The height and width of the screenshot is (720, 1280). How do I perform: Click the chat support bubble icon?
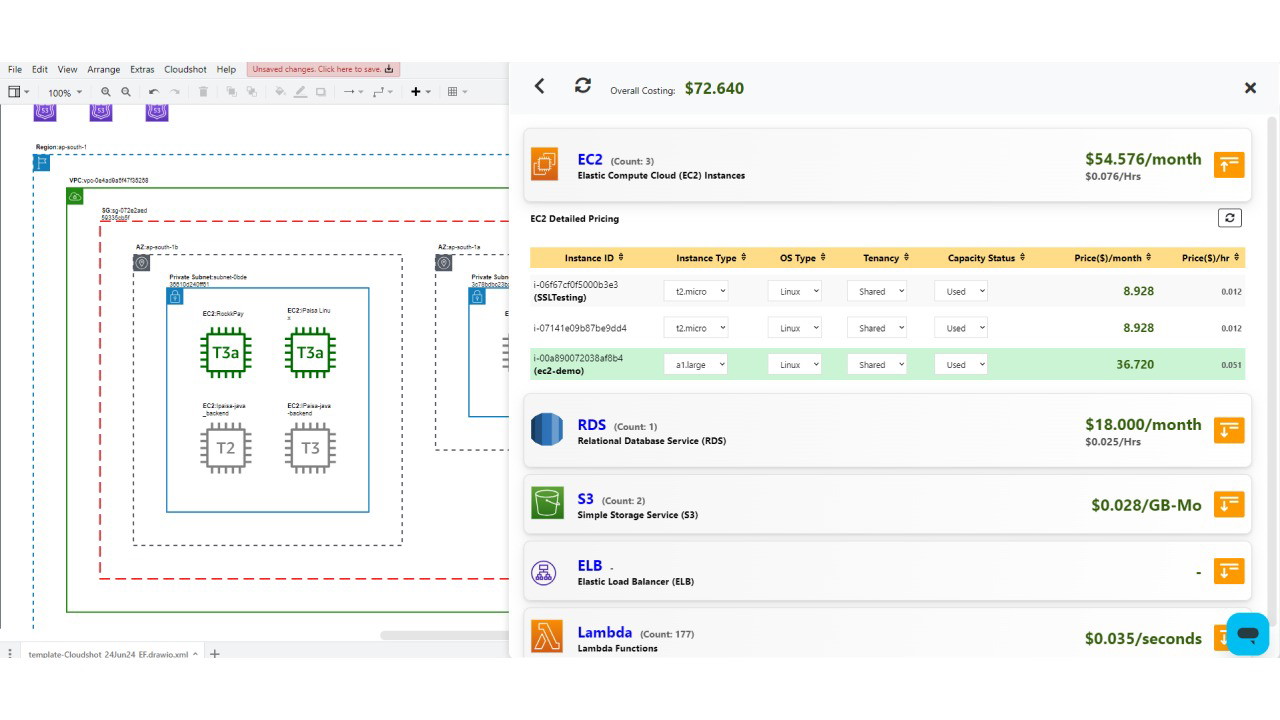tap(1247, 634)
